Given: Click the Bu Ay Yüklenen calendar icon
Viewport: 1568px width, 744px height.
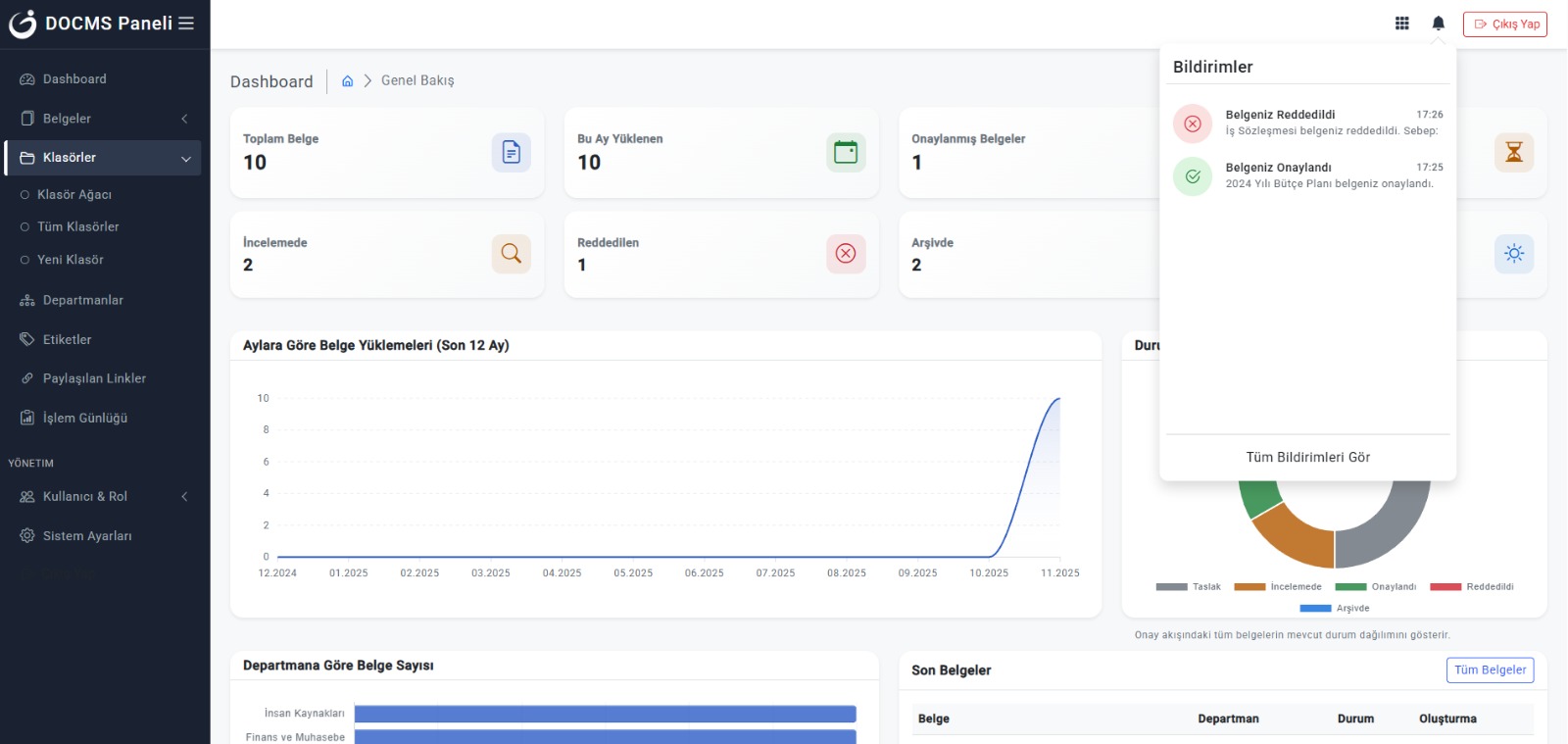Looking at the screenshot, I should [845, 152].
